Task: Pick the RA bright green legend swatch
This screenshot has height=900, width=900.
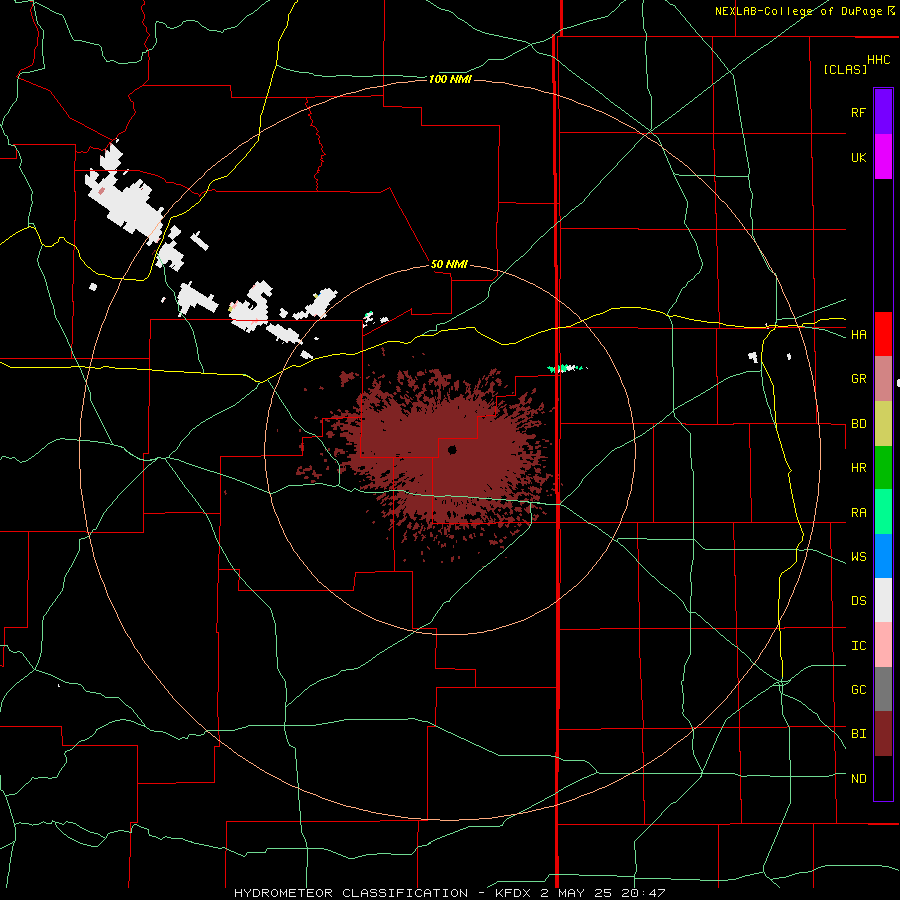Action: click(x=883, y=512)
